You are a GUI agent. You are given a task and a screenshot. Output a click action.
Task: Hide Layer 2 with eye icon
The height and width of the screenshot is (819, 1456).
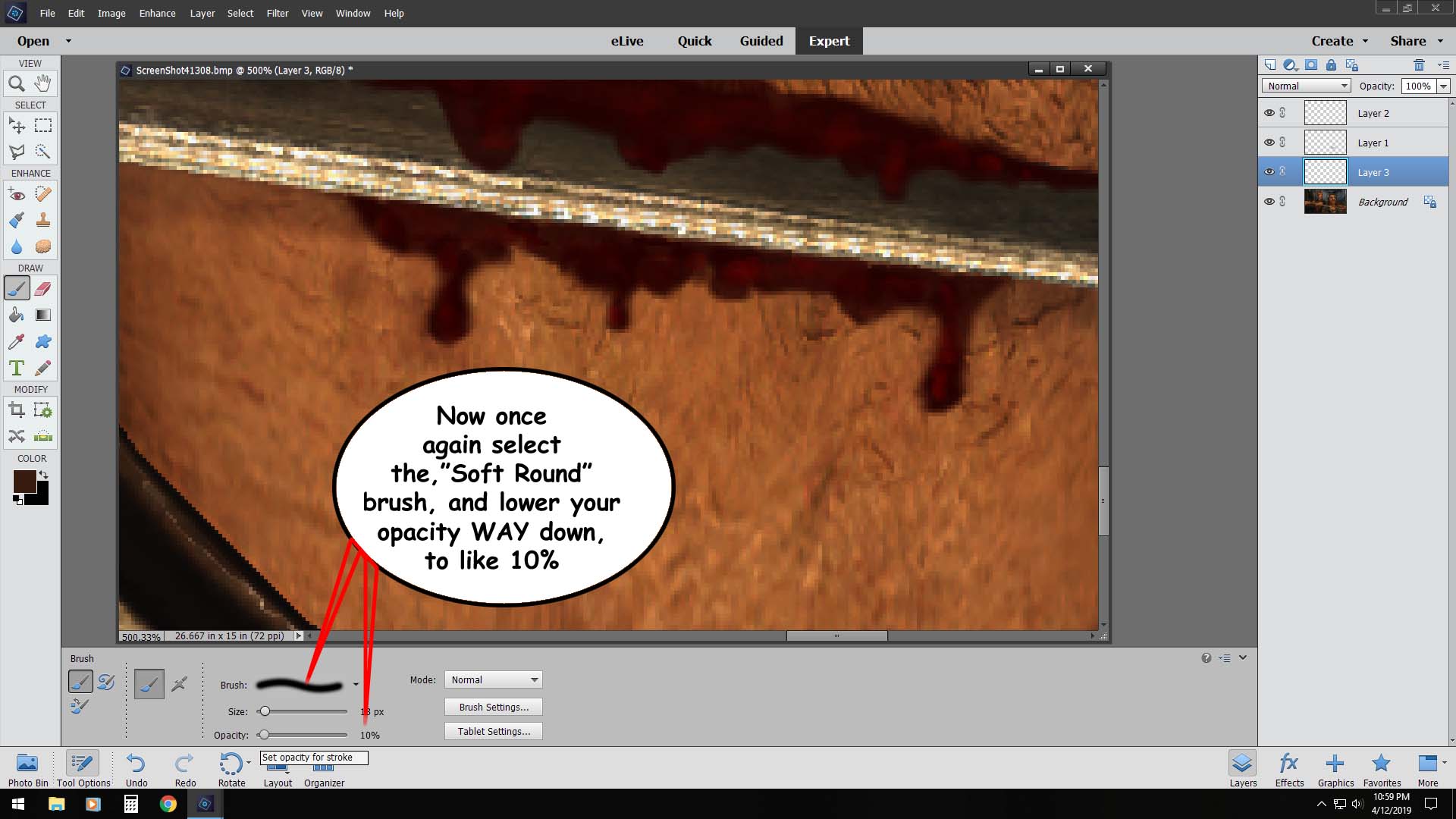coord(1269,113)
